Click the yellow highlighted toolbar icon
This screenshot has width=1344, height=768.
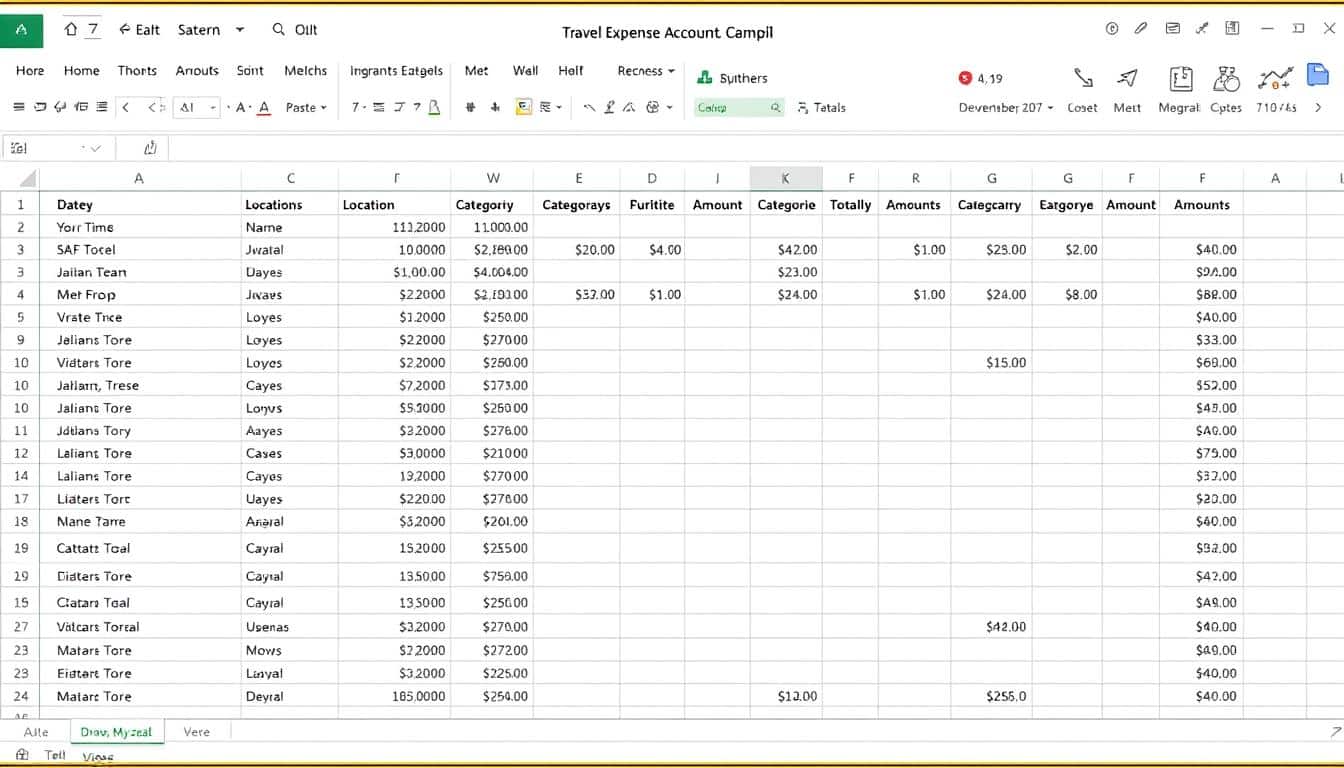(x=523, y=107)
